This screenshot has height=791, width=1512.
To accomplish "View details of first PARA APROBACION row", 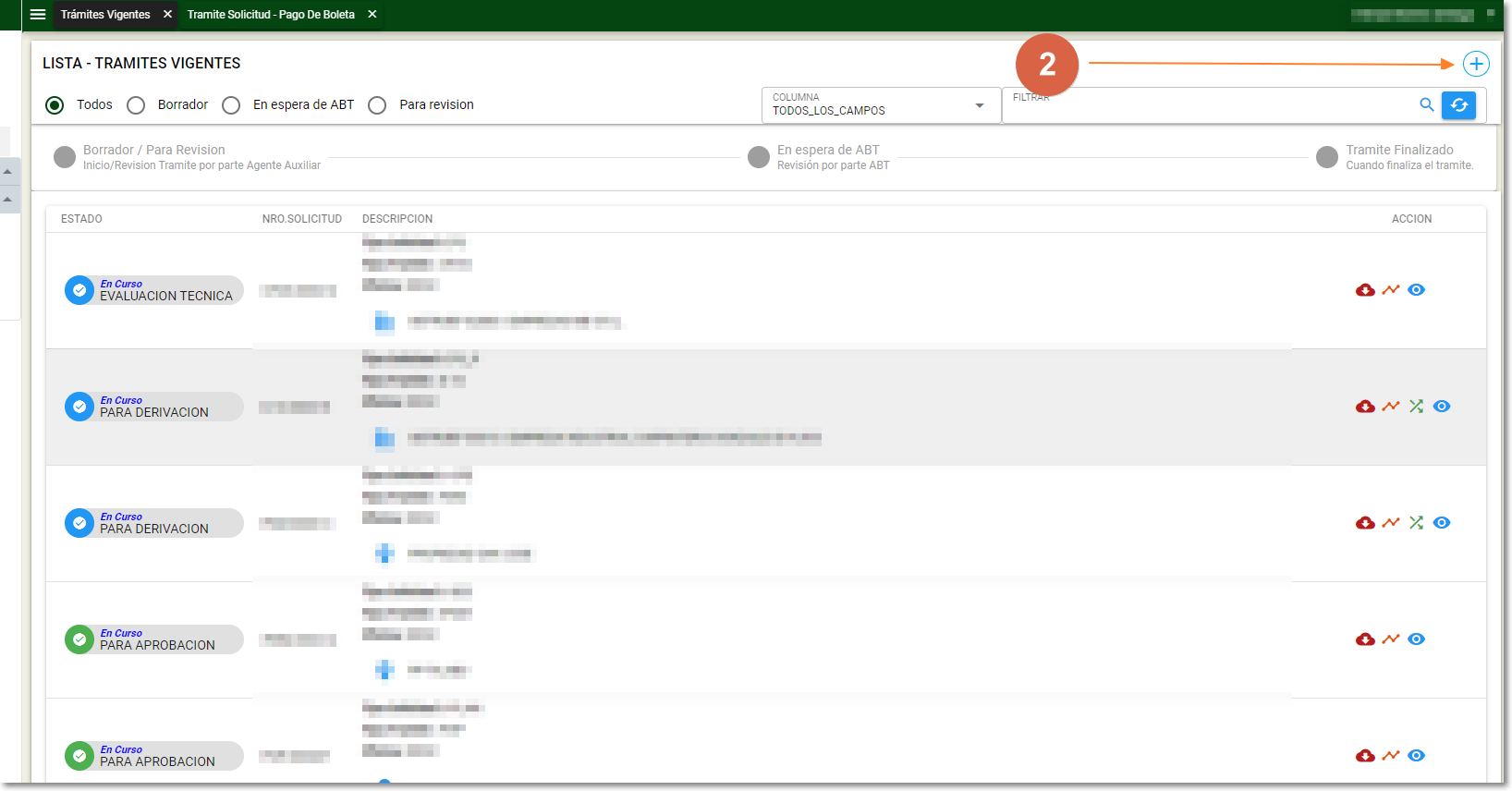I will point(1416,639).
